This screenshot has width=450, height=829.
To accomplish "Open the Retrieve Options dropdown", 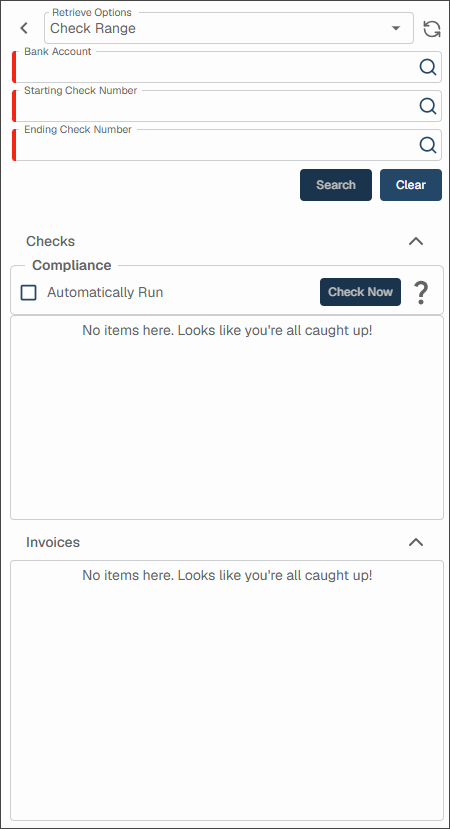I will [x=229, y=28].
